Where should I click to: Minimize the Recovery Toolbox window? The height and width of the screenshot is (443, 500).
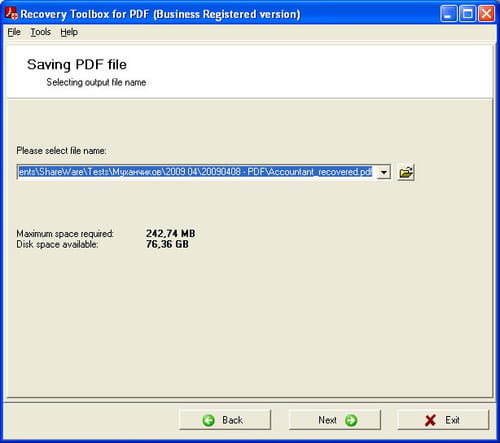(449, 14)
